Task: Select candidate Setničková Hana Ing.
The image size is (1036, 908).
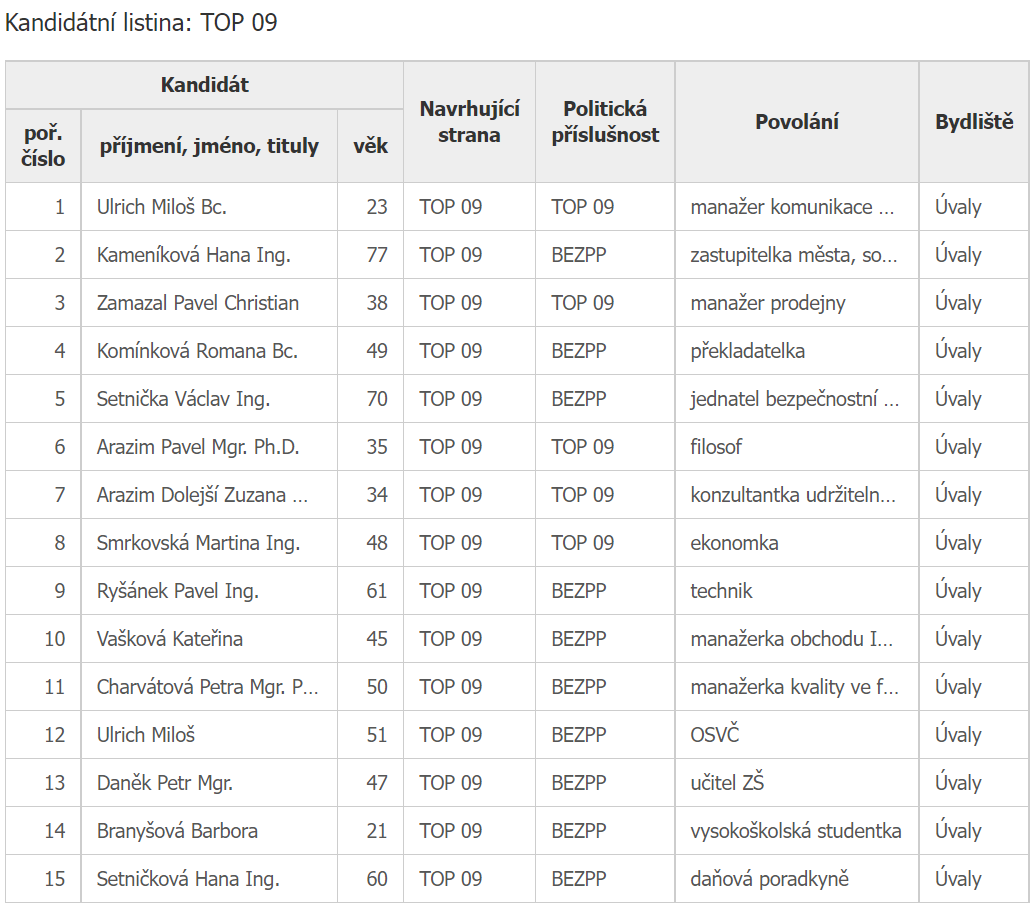Action: click(x=188, y=879)
